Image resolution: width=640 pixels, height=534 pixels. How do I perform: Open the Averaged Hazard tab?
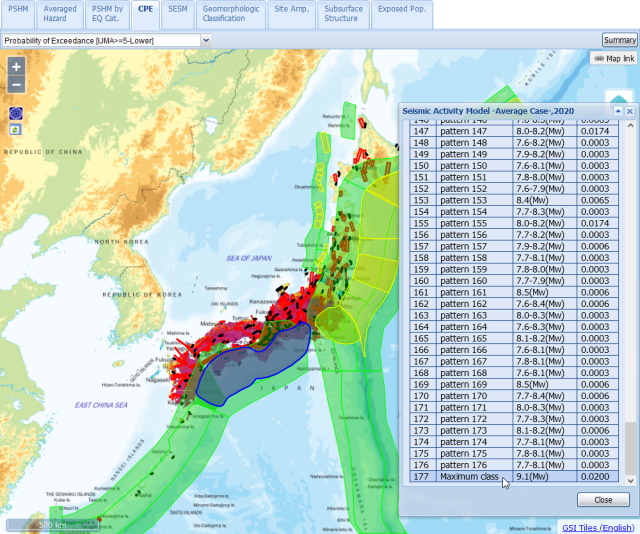click(x=60, y=13)
